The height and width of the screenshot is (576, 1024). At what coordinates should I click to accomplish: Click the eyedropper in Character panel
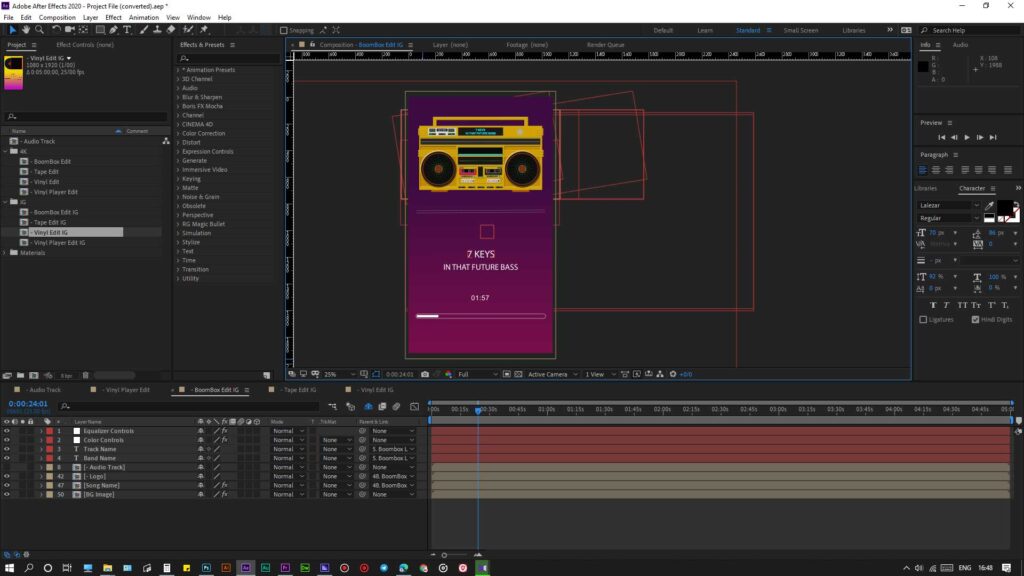[989, 206]
